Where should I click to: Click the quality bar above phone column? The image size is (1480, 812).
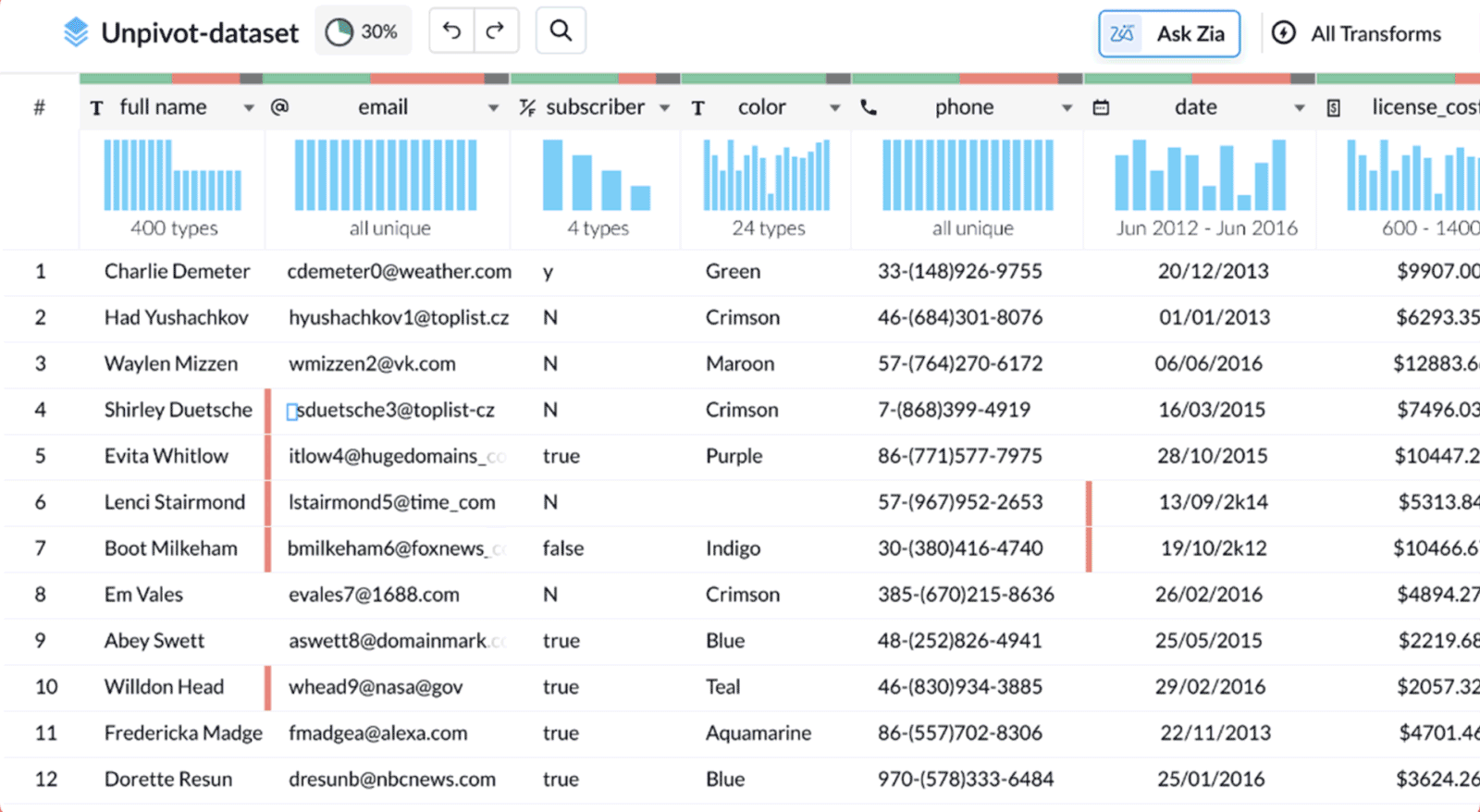point(967,79)
